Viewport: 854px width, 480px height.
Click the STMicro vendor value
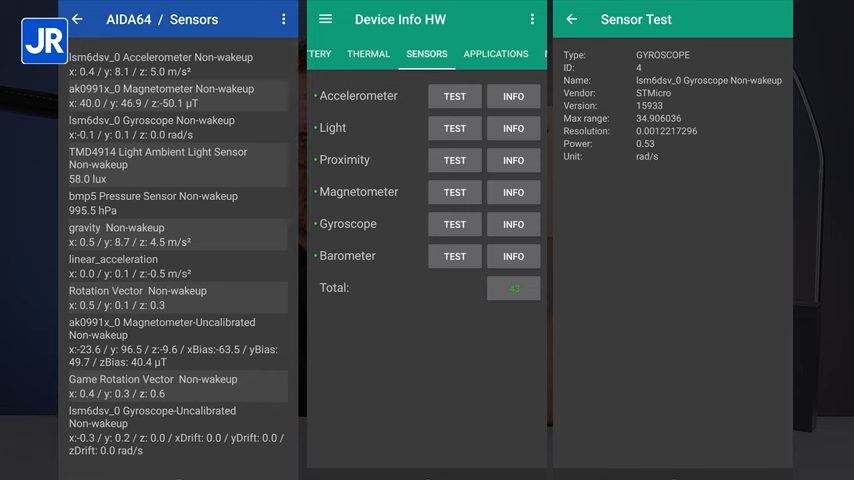(654, 93)
